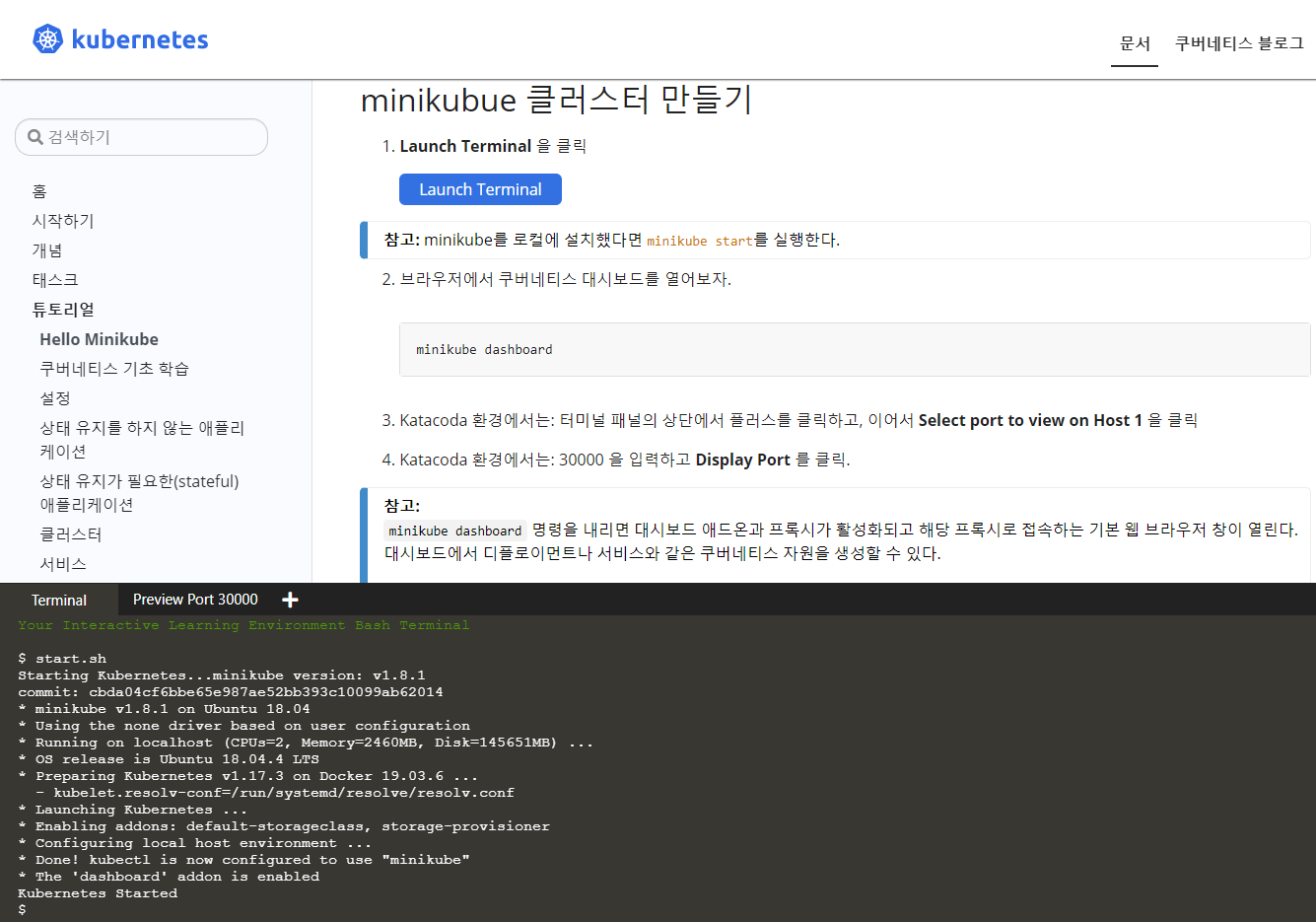This screenshot has height=922, width=1316.
Task: Open 상태 유지를 하지 않는 애플리케이션 item
Action: click(x=142, y=440)
